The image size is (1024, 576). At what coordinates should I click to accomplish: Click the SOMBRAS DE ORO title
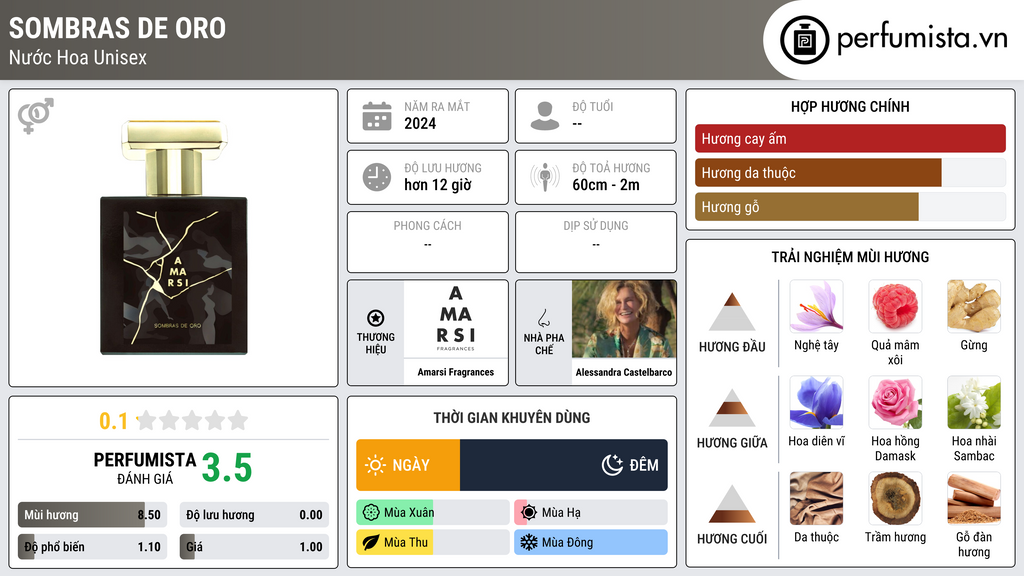pyautogui.click(x=118, y=28)
